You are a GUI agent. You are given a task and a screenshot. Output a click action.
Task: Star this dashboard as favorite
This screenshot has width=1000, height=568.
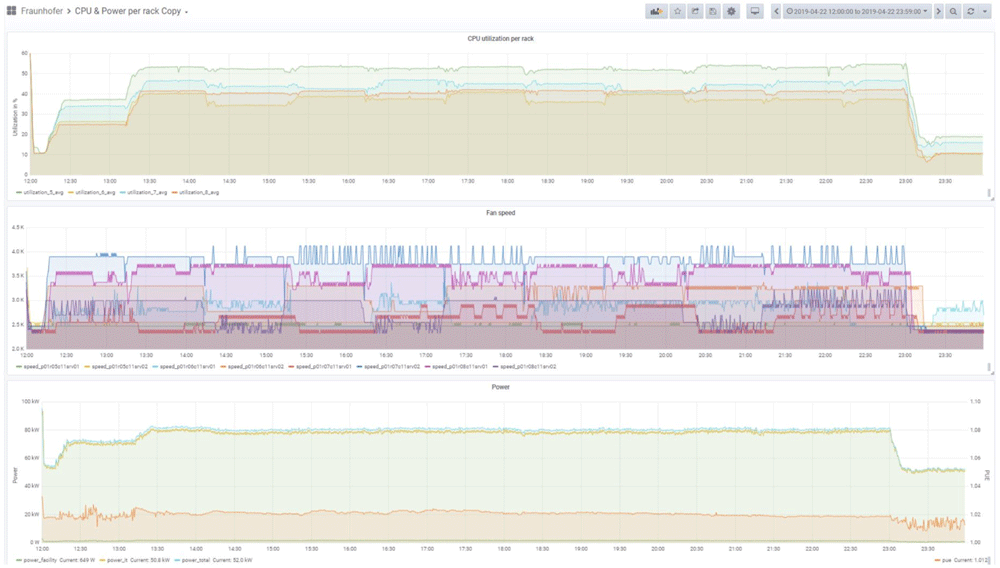pyautogui.click(x=677, y=11)
